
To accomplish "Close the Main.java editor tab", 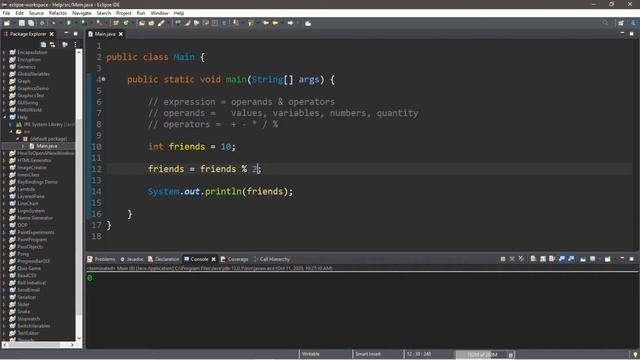I will coord(121,34).
